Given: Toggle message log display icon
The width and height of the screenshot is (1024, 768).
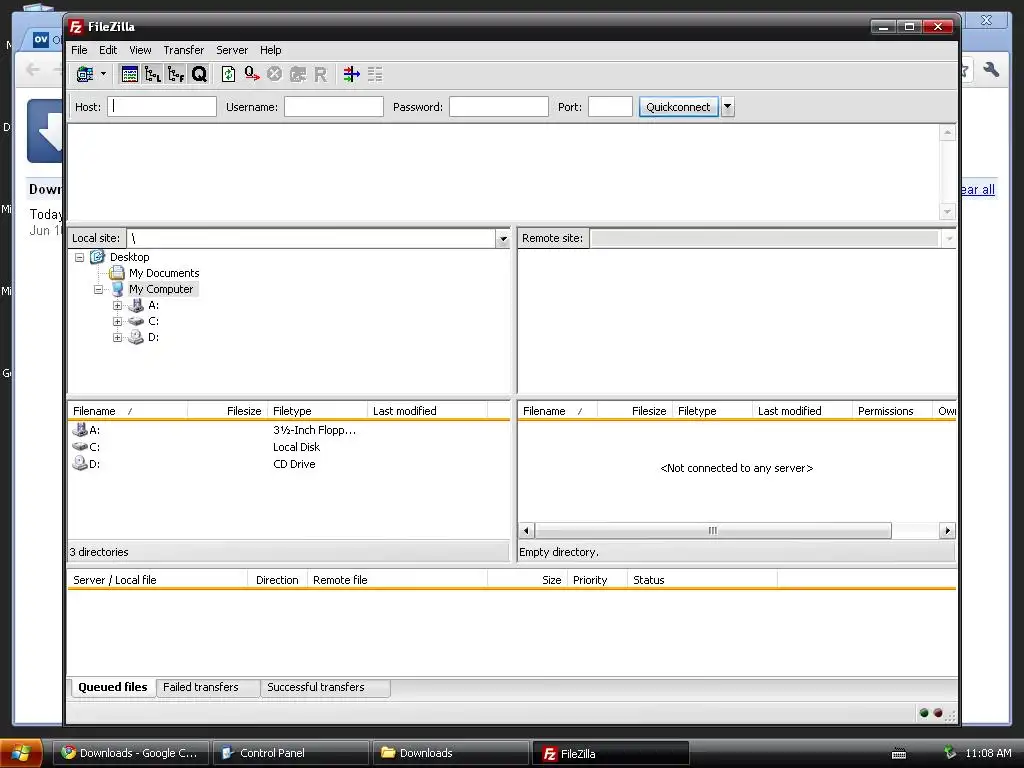Looking at the screenshot, I should coord(129,74).
